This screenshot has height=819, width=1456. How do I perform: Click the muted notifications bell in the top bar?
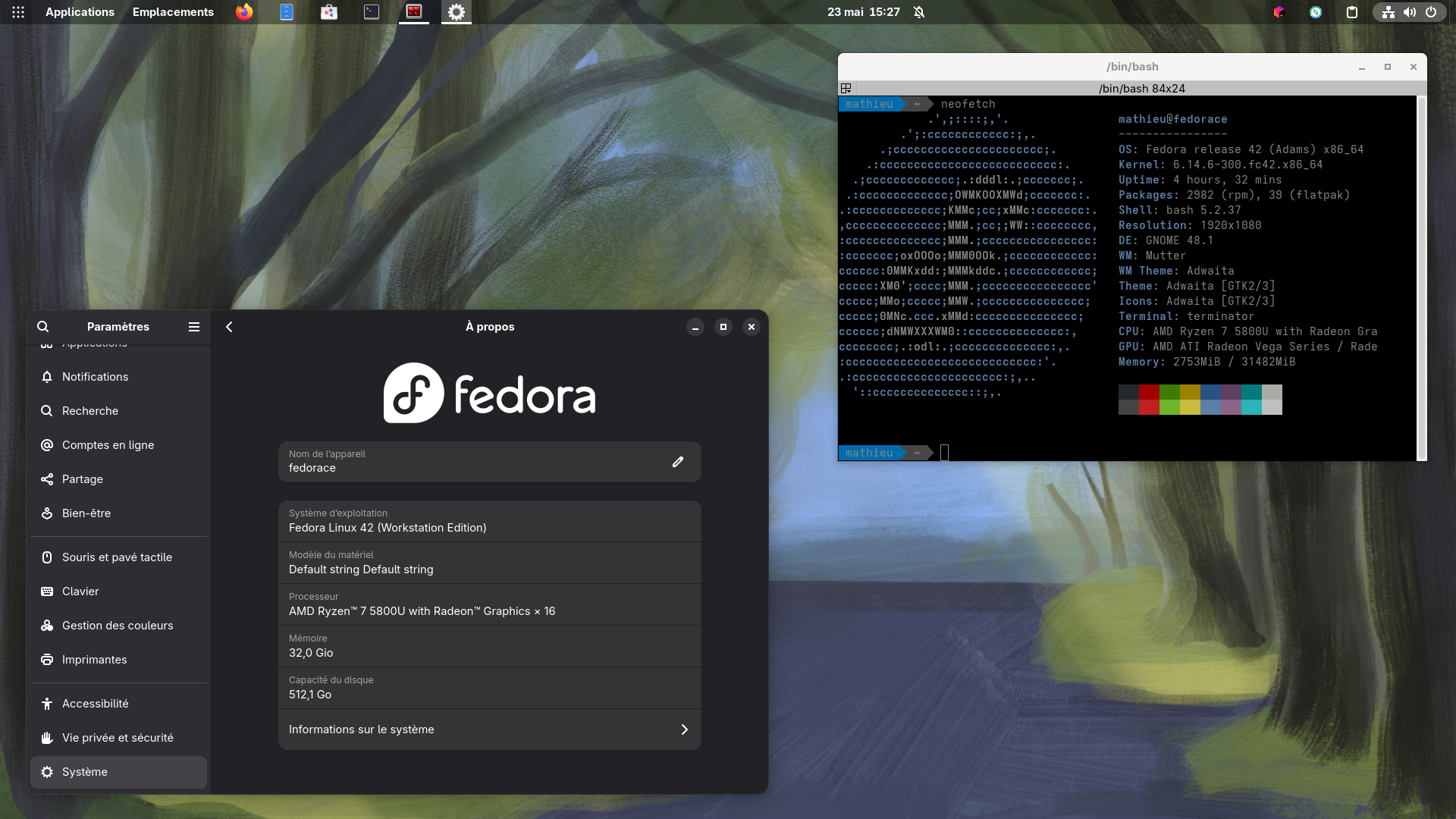click(x=919, y=12)
